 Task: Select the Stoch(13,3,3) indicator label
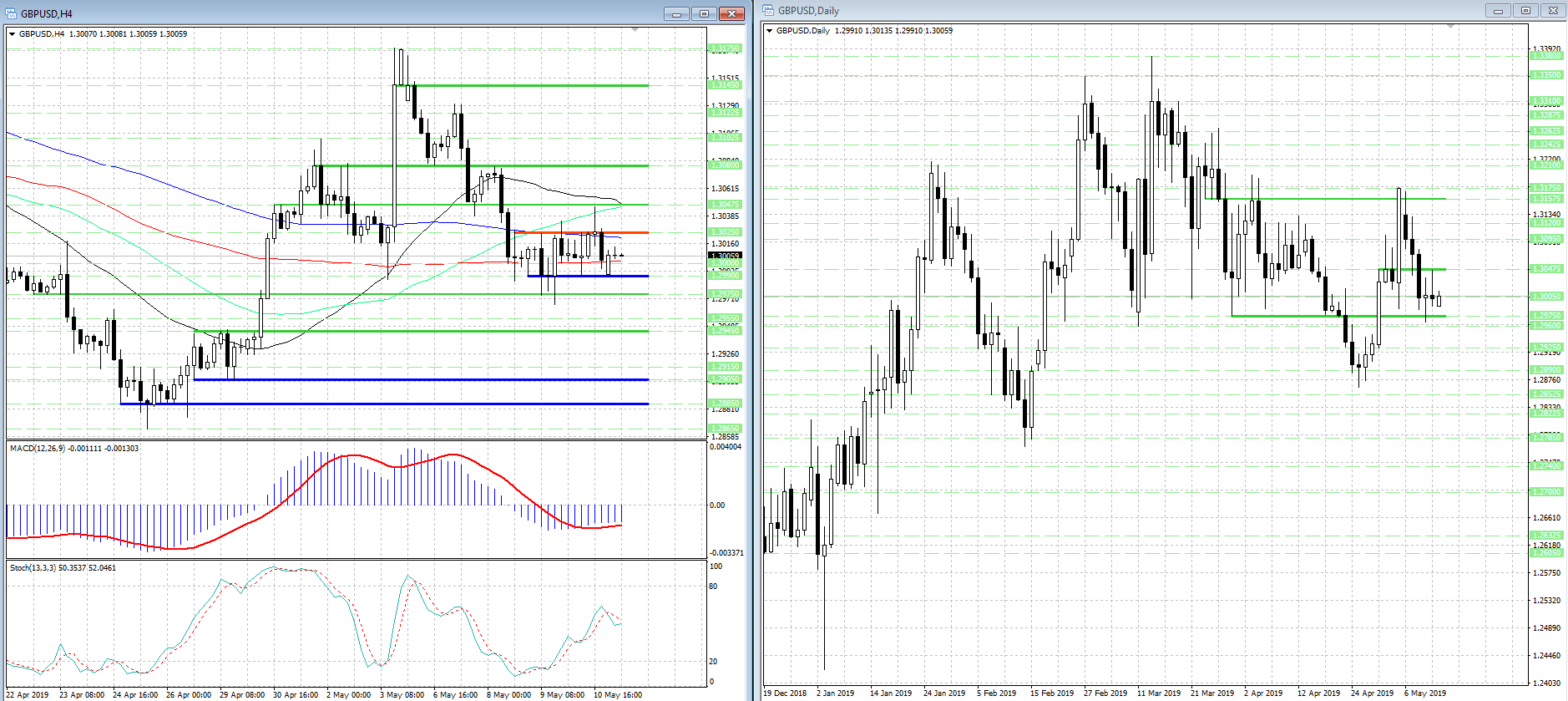pyautogui.click(x=63, y=568)
